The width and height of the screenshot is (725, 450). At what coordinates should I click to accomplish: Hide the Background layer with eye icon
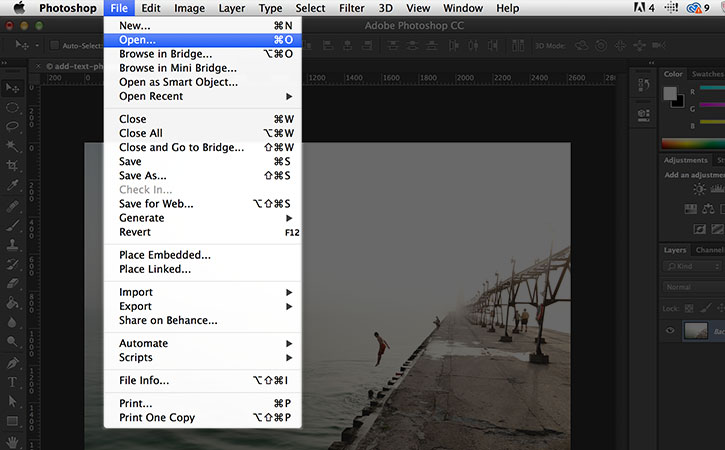pyautogui.click(x=671, y=331)
